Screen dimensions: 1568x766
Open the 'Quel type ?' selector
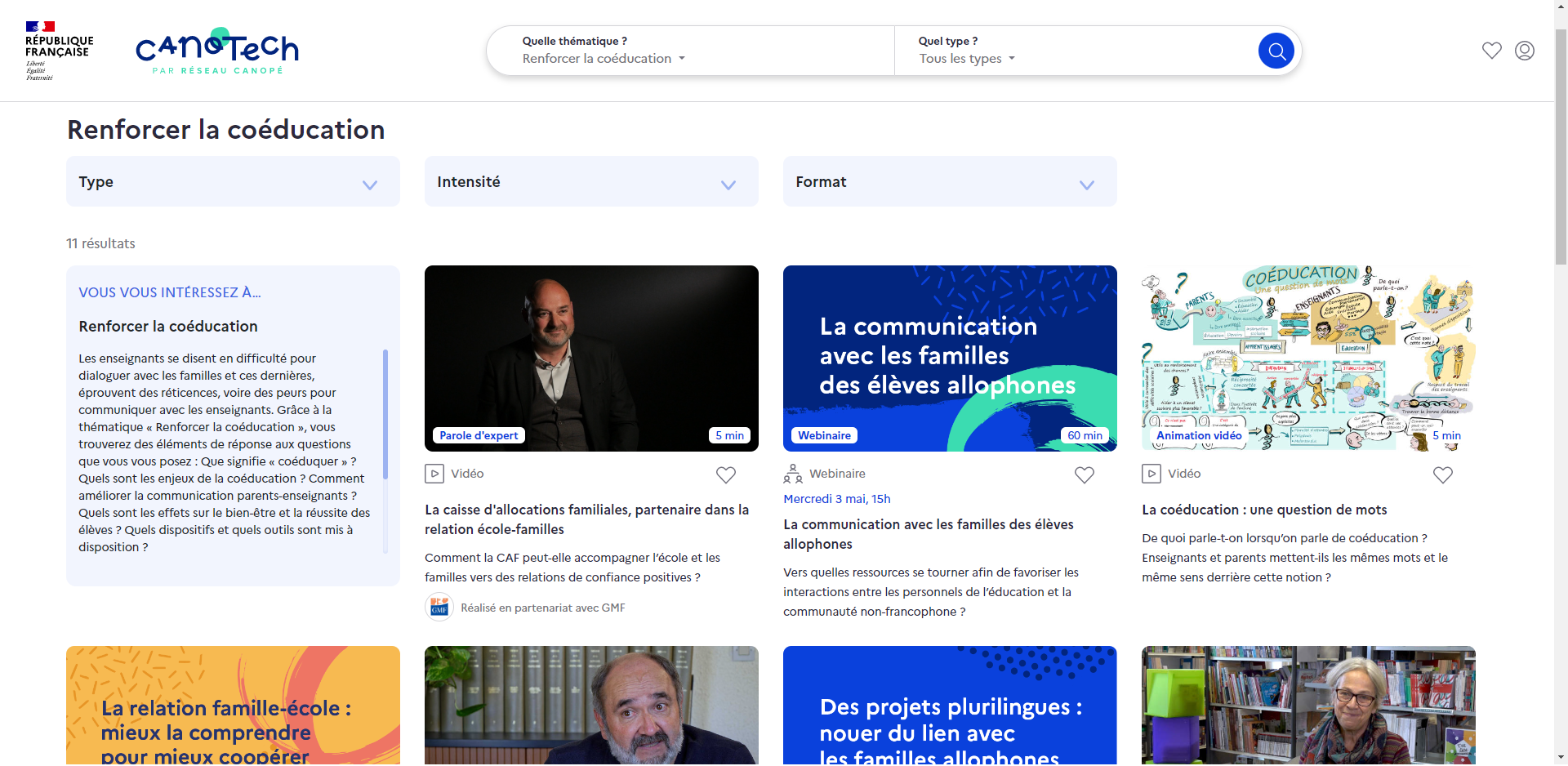pyautogui.click(x=966, y=58)
